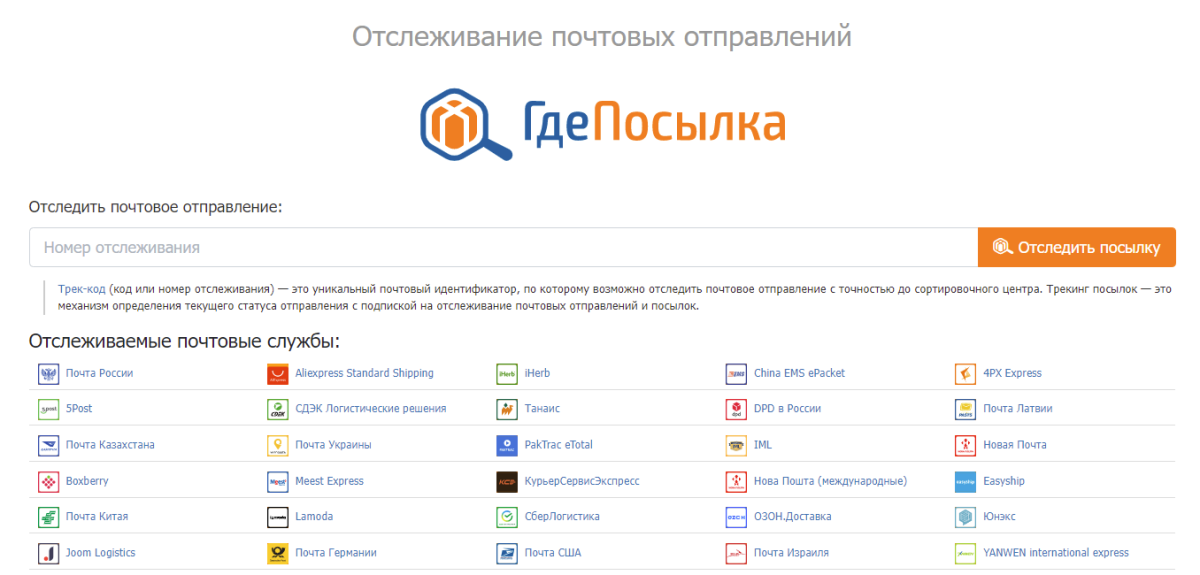Click the Отследить посылку button
1200x575 pixels.
(x=1077, y=247)
